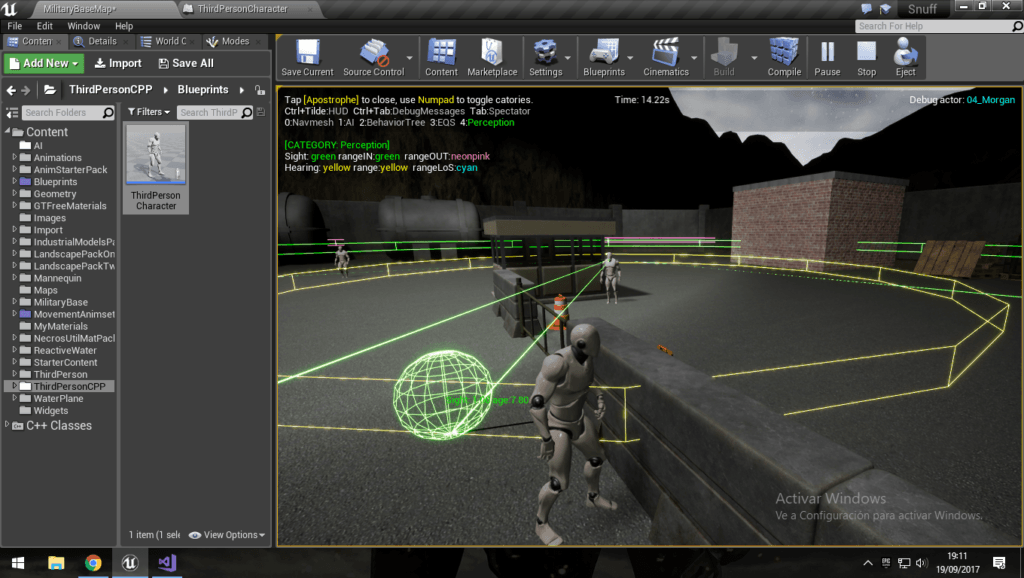Open the Filters dropdown
This screenshot has height=578, width=1024.
coord(148,113)
